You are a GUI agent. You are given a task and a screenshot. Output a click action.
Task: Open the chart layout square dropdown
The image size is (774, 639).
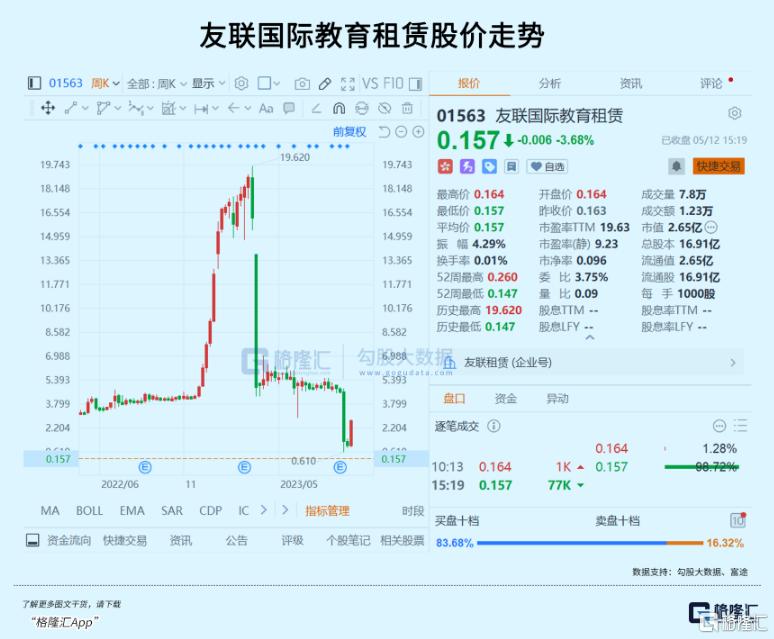click(x=268, y=83)
